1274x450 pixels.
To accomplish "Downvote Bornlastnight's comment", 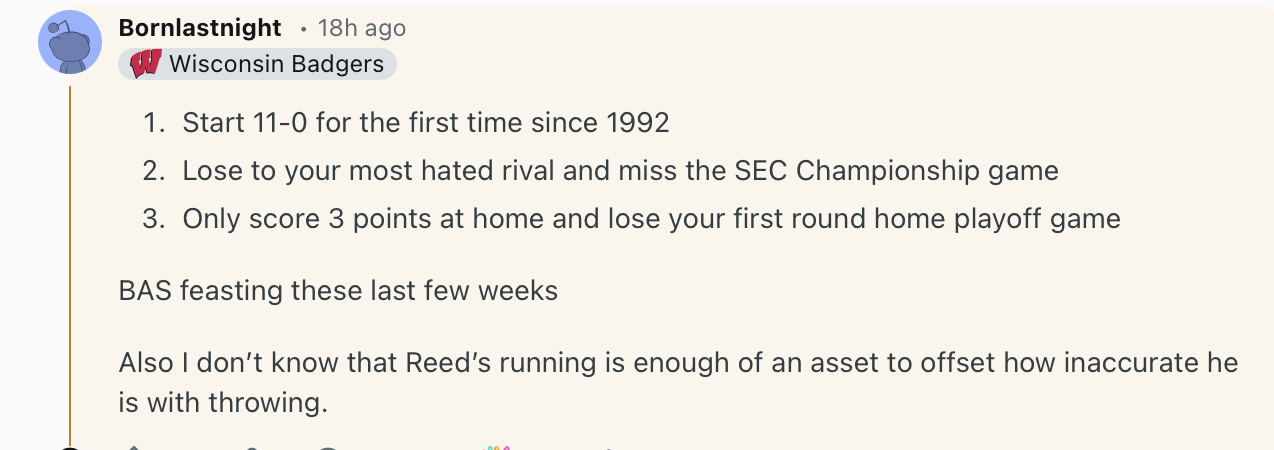I will [252, 447].
